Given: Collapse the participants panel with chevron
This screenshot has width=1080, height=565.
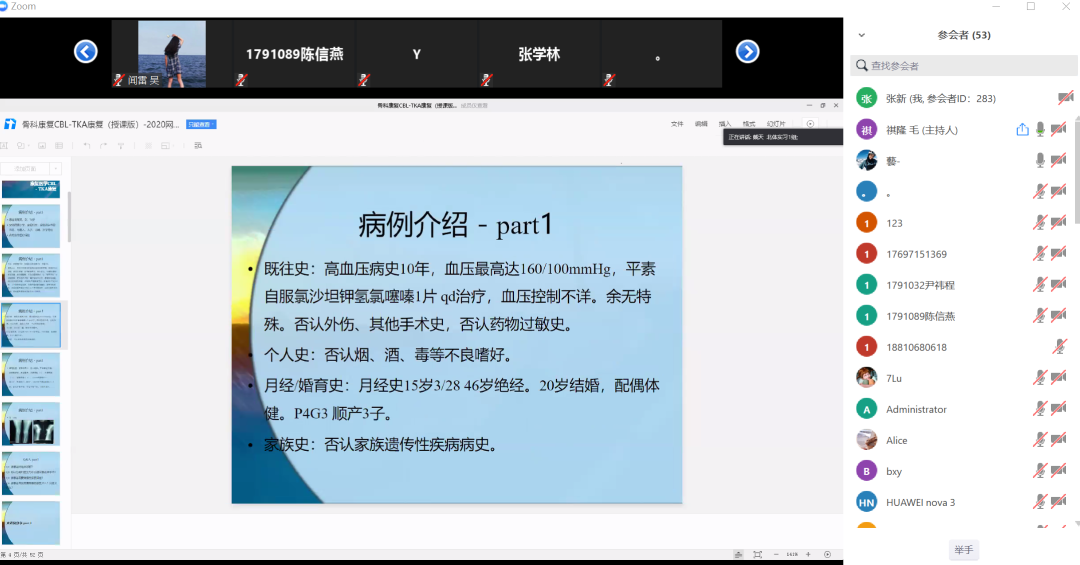Looking at the screenshot, I should point(862,35).
